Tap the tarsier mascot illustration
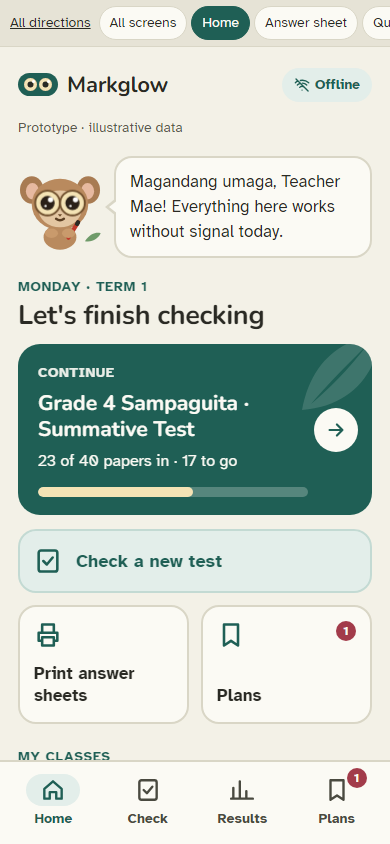Viewport: 390px width, 844px height. pyautogui.click(x=60, y=212)
